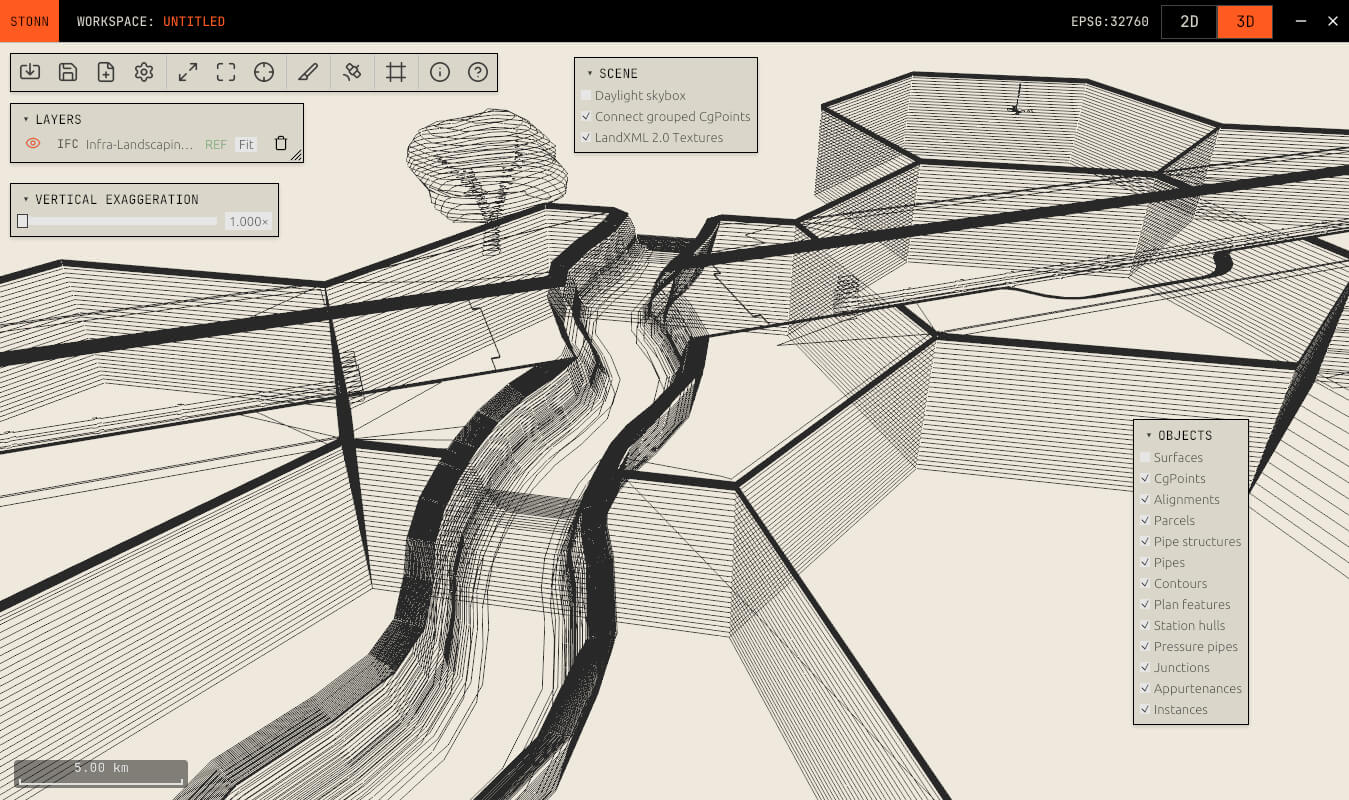
Task: Toggle the Pipes checkbox
Action: click(x=1145, y=562)
